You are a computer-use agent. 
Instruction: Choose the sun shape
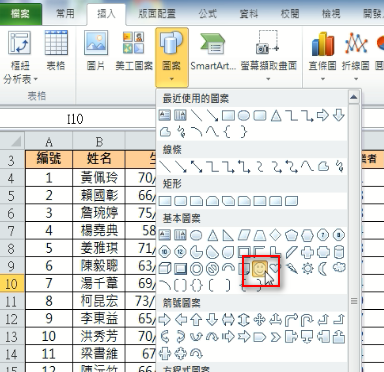click(307, 268)
